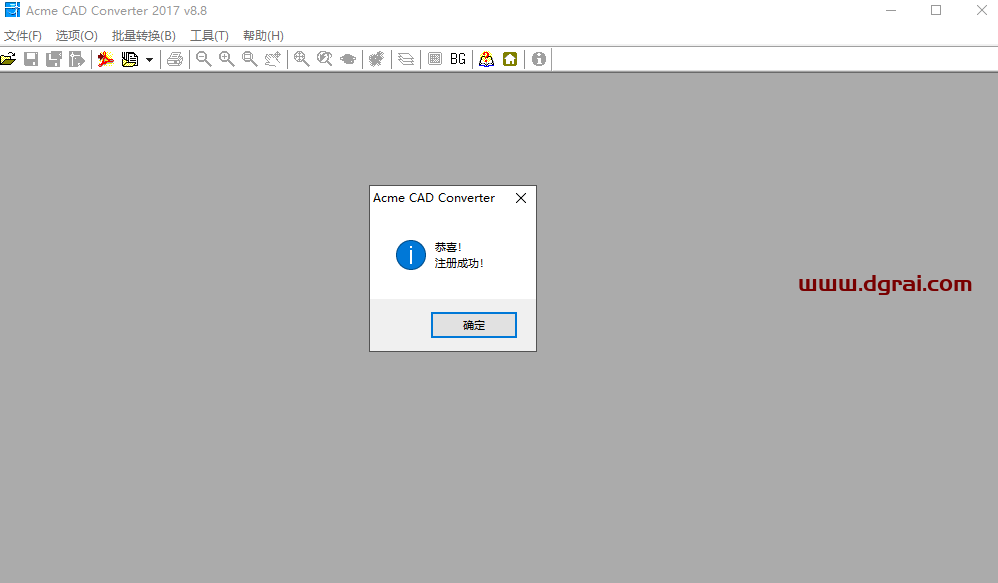Open the batch convert files icon

point(130,59)
